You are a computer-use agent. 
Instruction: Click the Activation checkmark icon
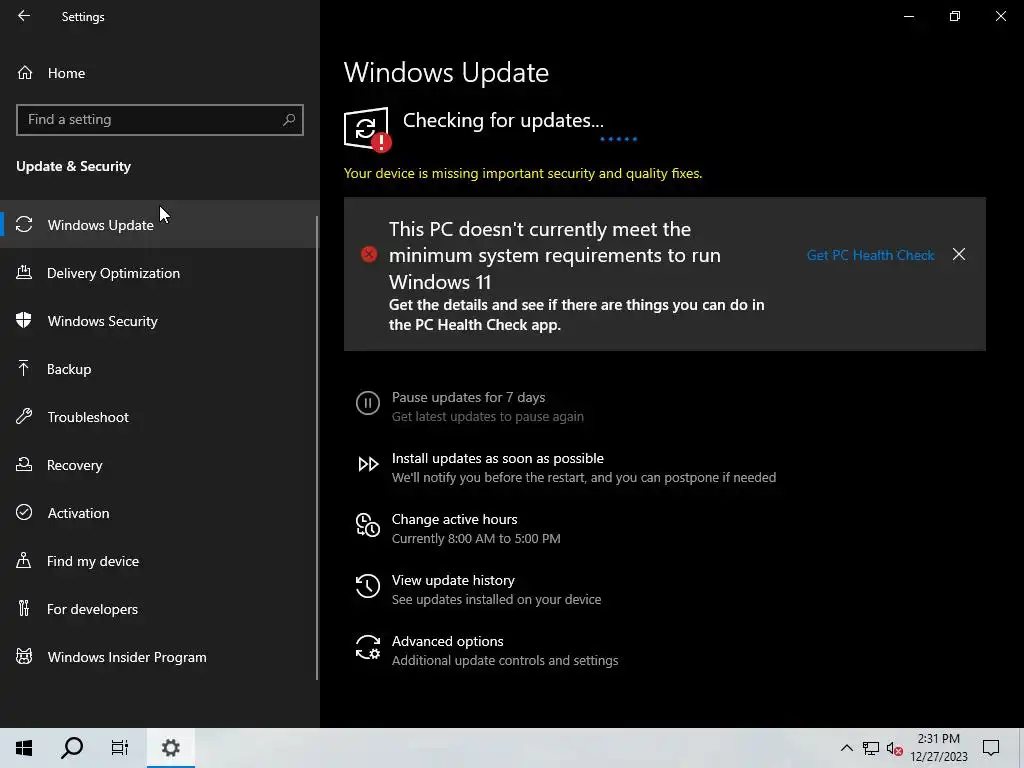tap(24, 512)
